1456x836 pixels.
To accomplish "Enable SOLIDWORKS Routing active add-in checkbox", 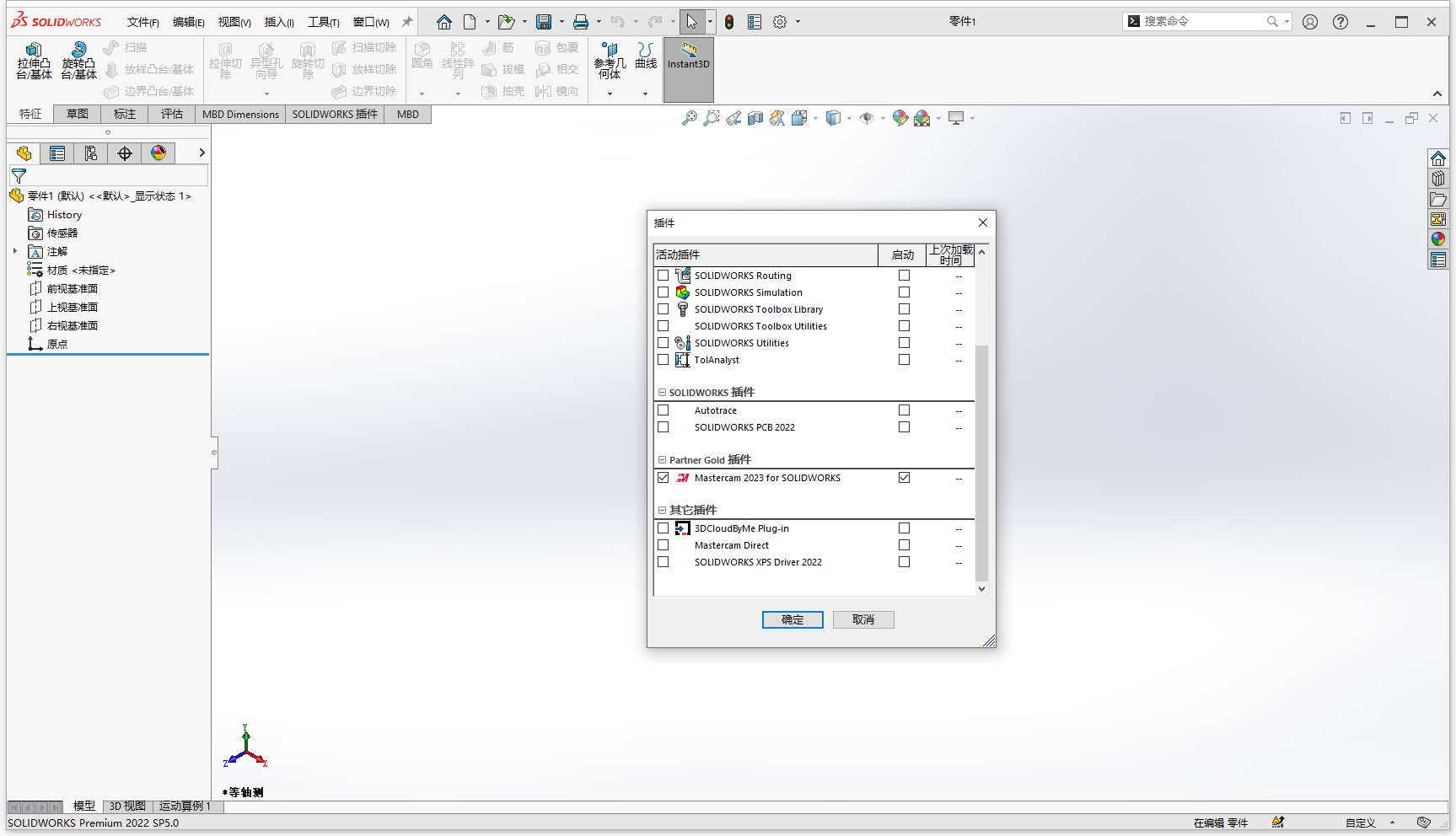I will pos(664,276).
